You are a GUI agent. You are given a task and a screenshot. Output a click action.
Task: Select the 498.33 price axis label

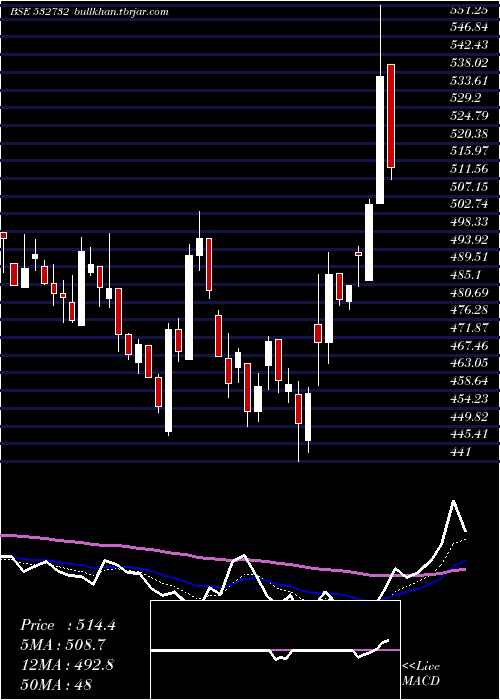coord(469,222)
